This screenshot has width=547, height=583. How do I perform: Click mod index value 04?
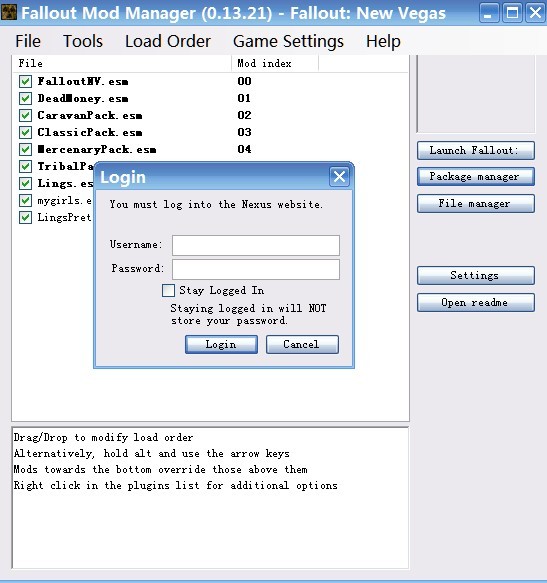pos(244,149)
